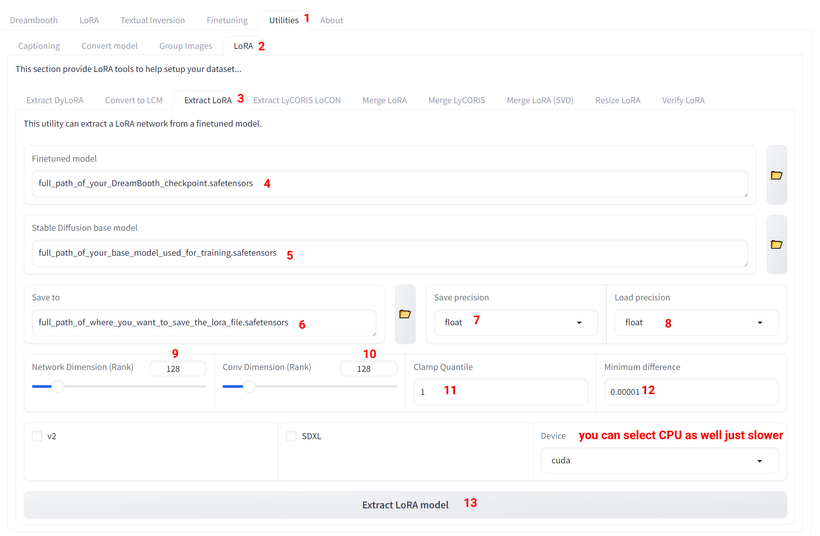
Task: Open the Save precision dropdown
Action: (516, 323)
